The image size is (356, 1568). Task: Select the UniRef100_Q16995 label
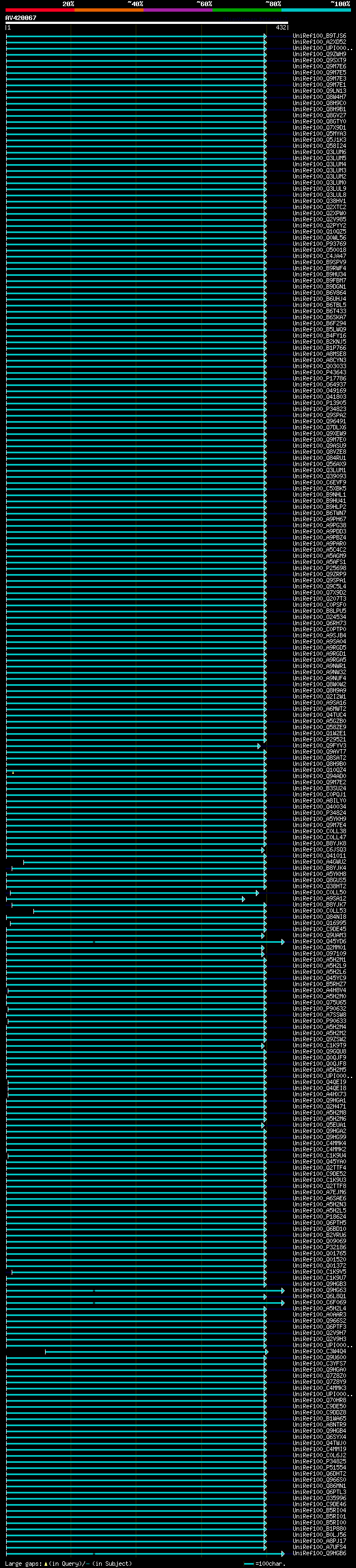click(x=319, y=923)
